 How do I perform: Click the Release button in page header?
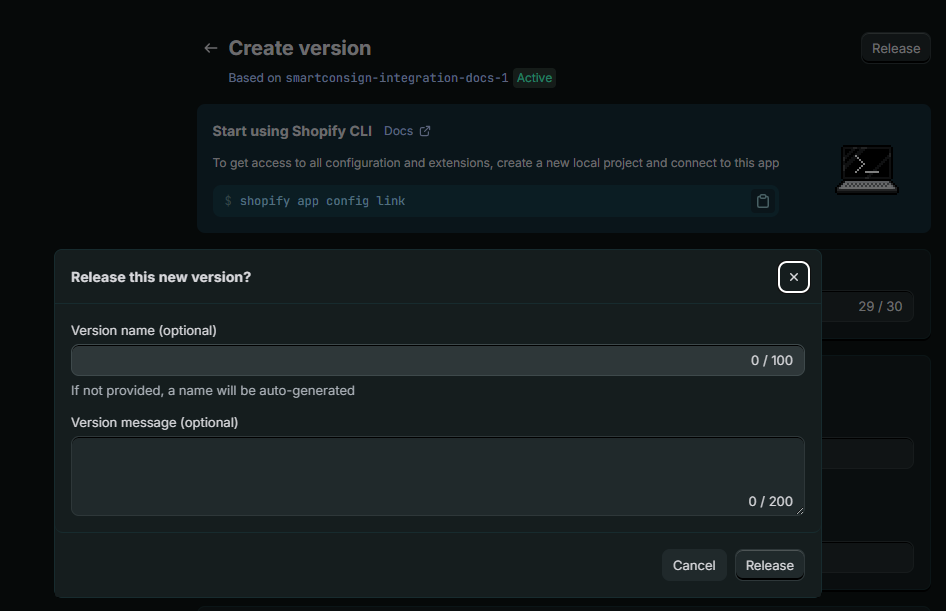coord(895,48)
